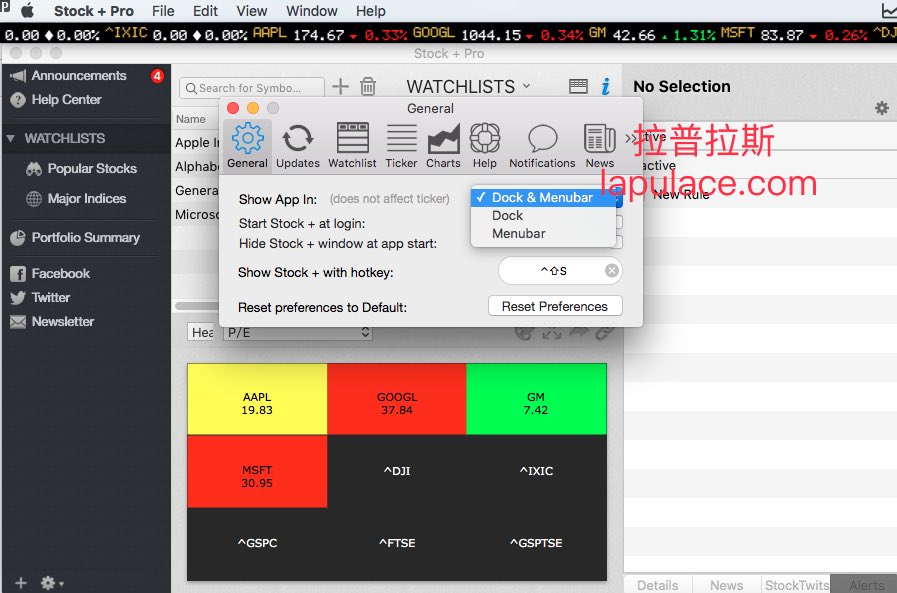Click the ^IXIC heatmap tile
897x593 pixels.
pos(536,471)
